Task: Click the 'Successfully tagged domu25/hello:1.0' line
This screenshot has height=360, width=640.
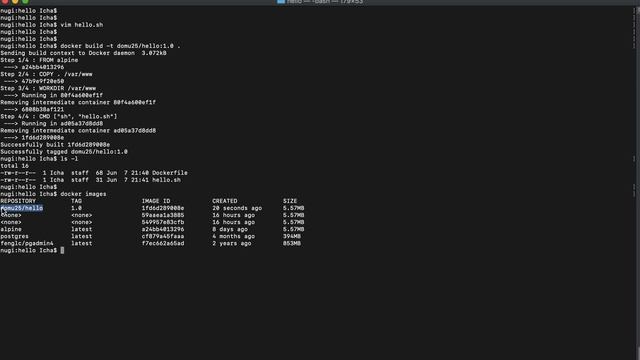Action: (x=64, y=152)
